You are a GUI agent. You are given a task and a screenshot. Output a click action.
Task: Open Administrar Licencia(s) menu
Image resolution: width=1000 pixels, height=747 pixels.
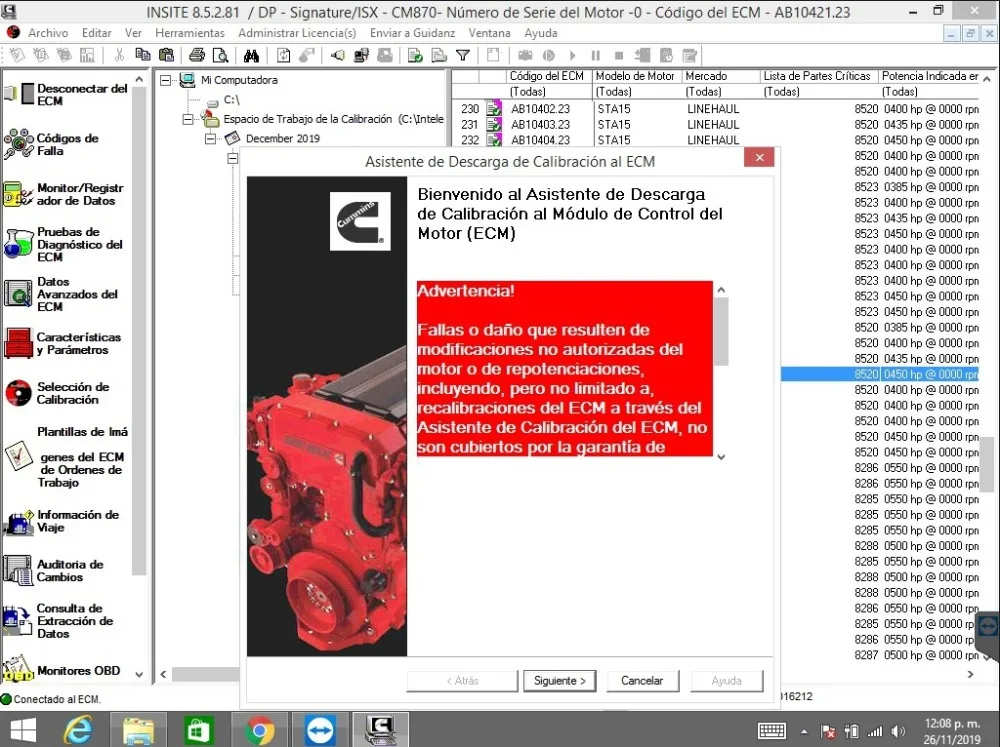297,33
